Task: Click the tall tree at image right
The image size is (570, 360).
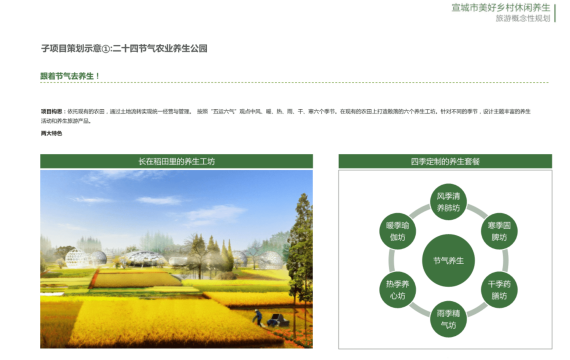Action: click(301, 255)
